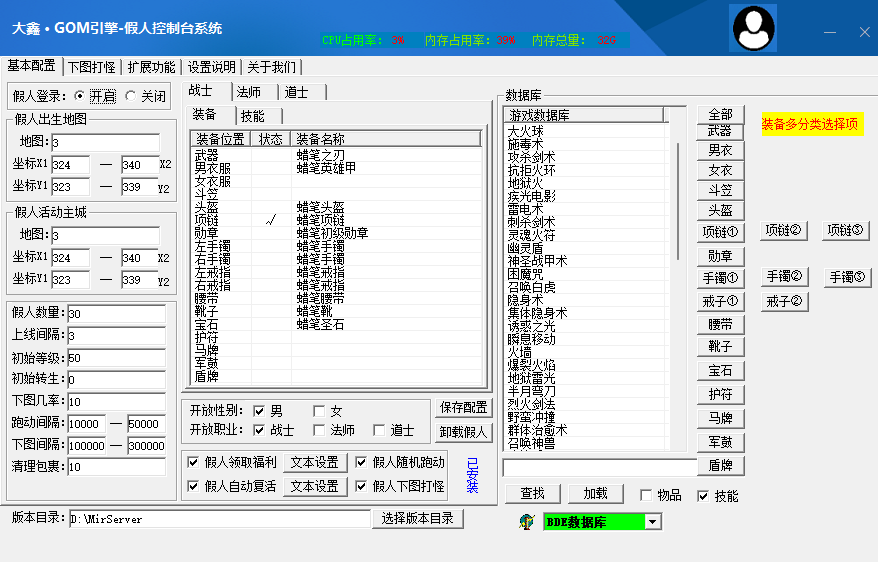Toggle 女 gender checkbox
Viewport: 878px width, 562px height.
[x=319, y=411]
